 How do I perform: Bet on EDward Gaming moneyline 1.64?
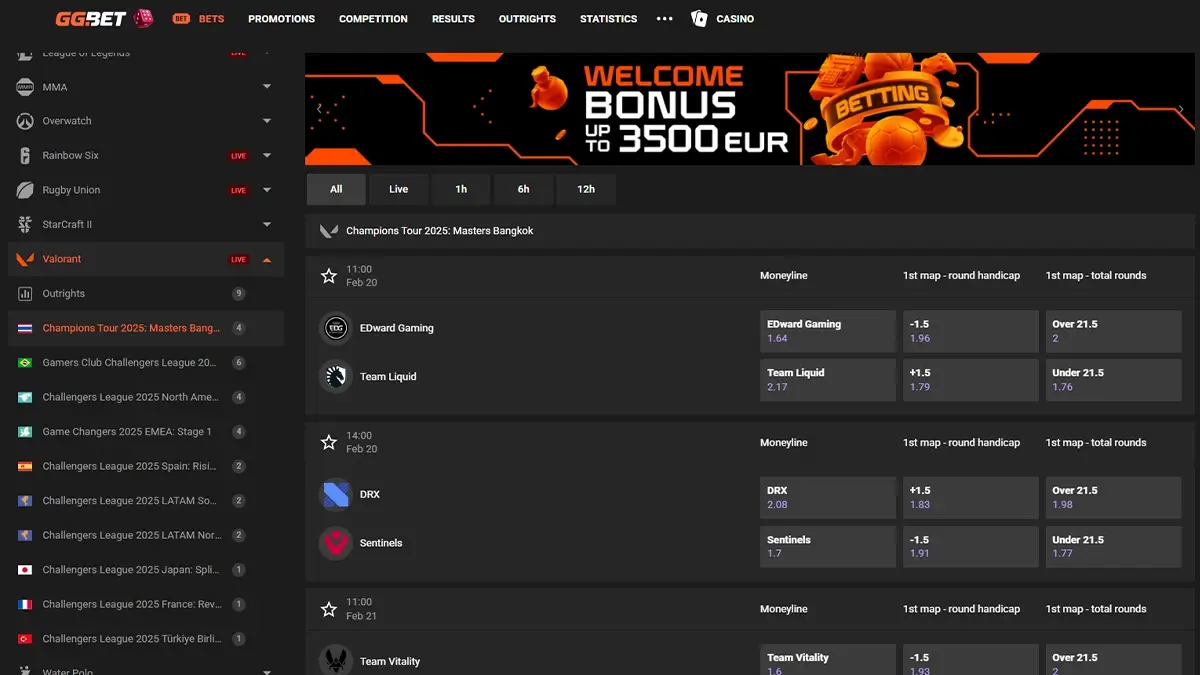(827, 331)
